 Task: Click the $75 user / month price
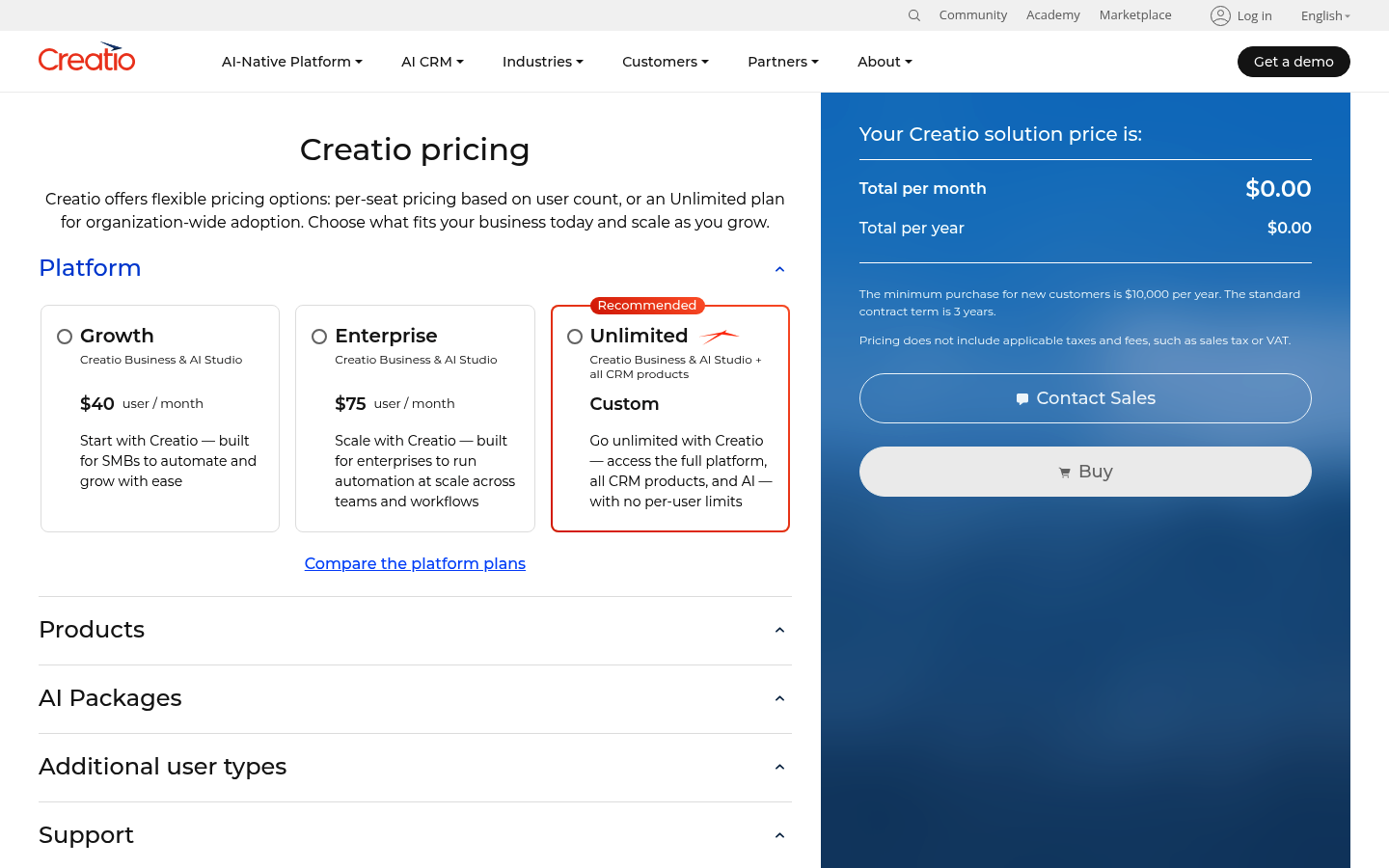pyautogui.click(x=395, y=403)
